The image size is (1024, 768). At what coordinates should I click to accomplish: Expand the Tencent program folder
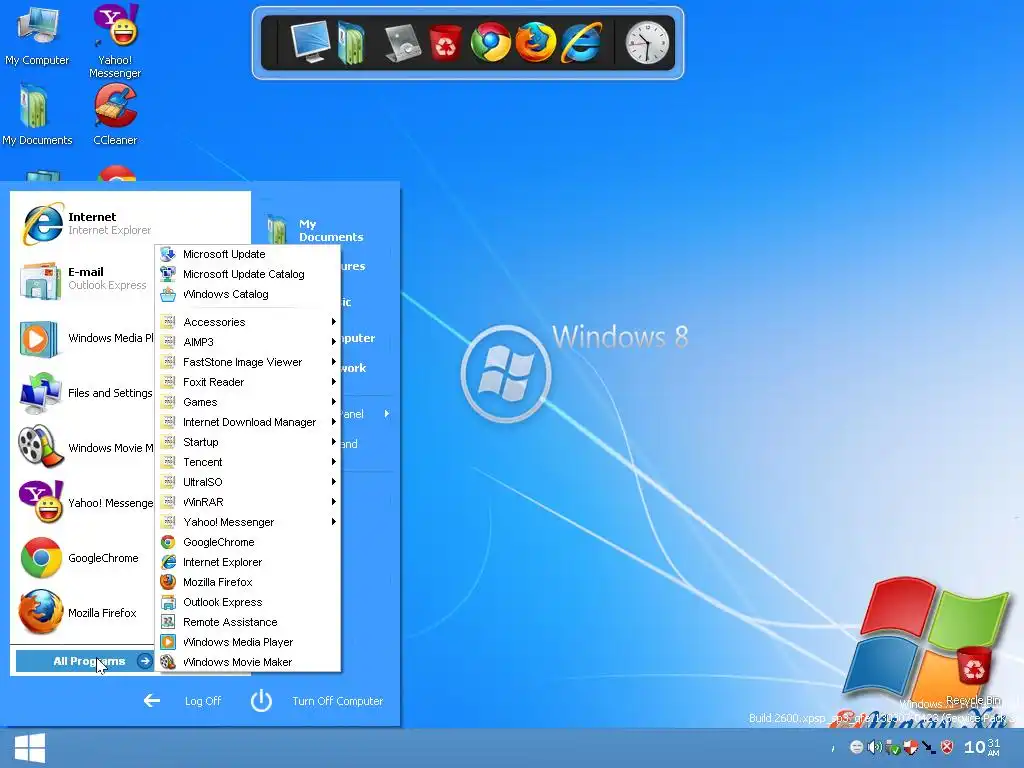[x=248, y=462]
